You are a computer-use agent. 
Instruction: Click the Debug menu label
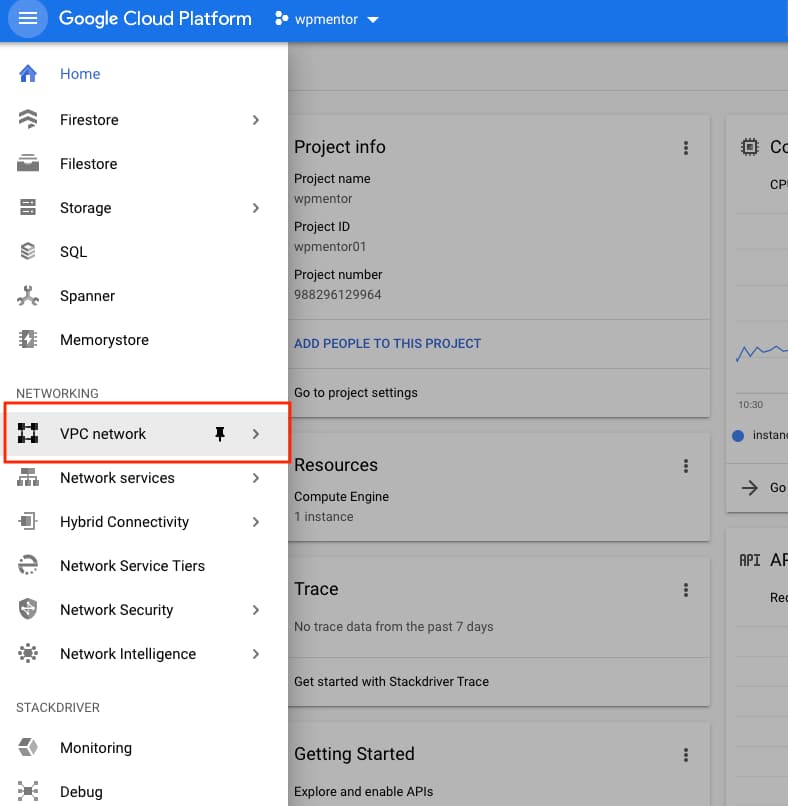click(x=81, y=792)
